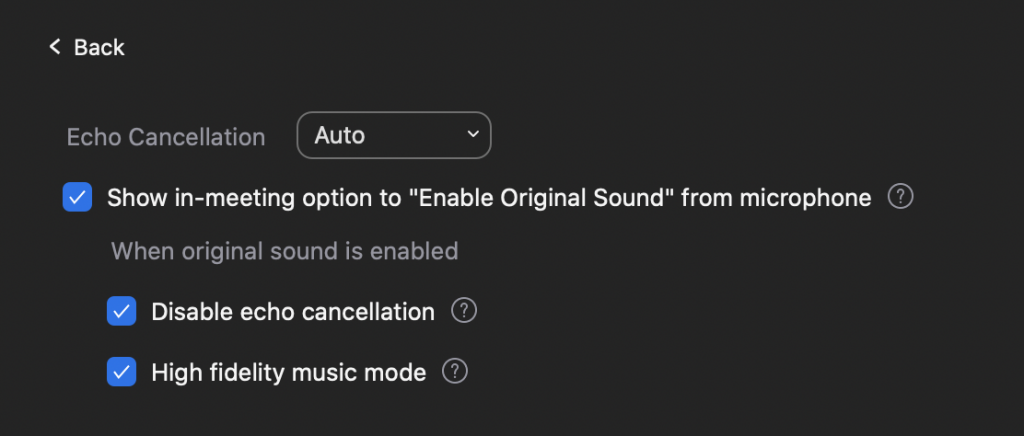Image resolution: width=1024 pixels, height=436 pixels.
Task: Click question mark next to High fidelity music mode
Action: [x=455, y=371]
